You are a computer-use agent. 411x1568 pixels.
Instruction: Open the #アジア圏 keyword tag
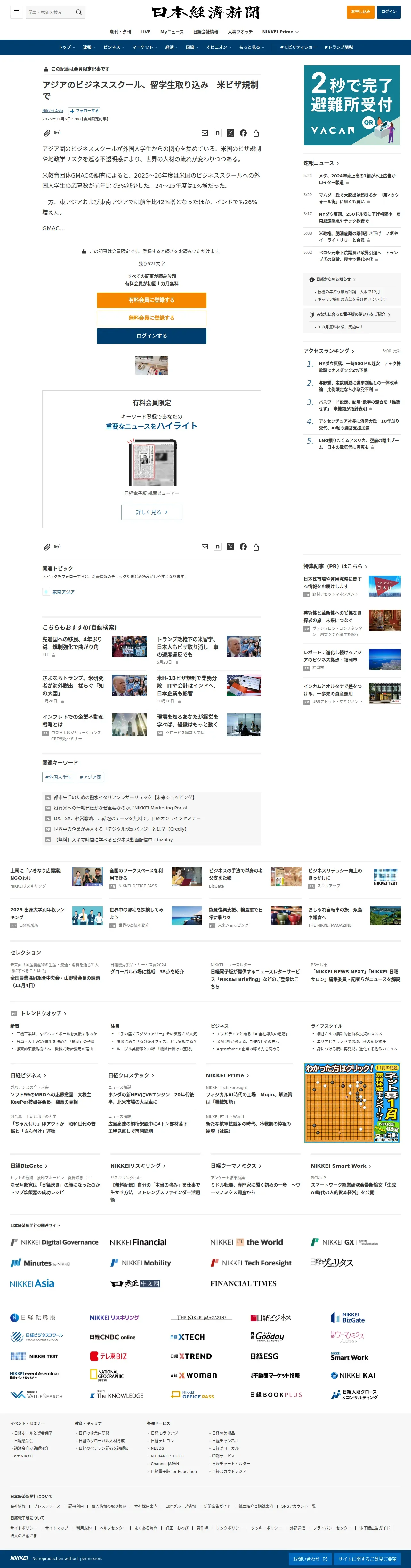point(91,777)
